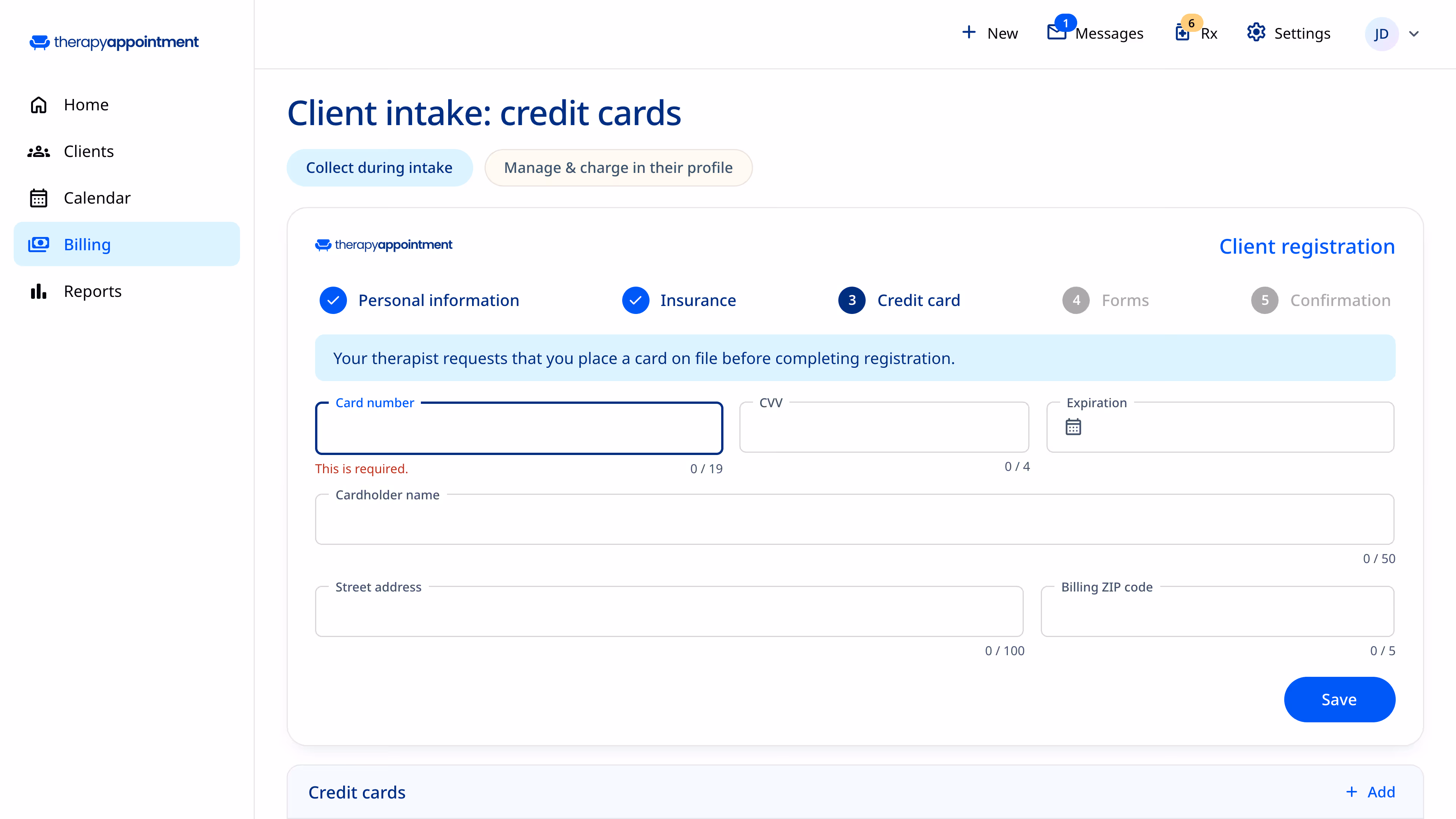
Task: Click the Billing money icon
Action: pyautogui.click(x=38, y=244)
